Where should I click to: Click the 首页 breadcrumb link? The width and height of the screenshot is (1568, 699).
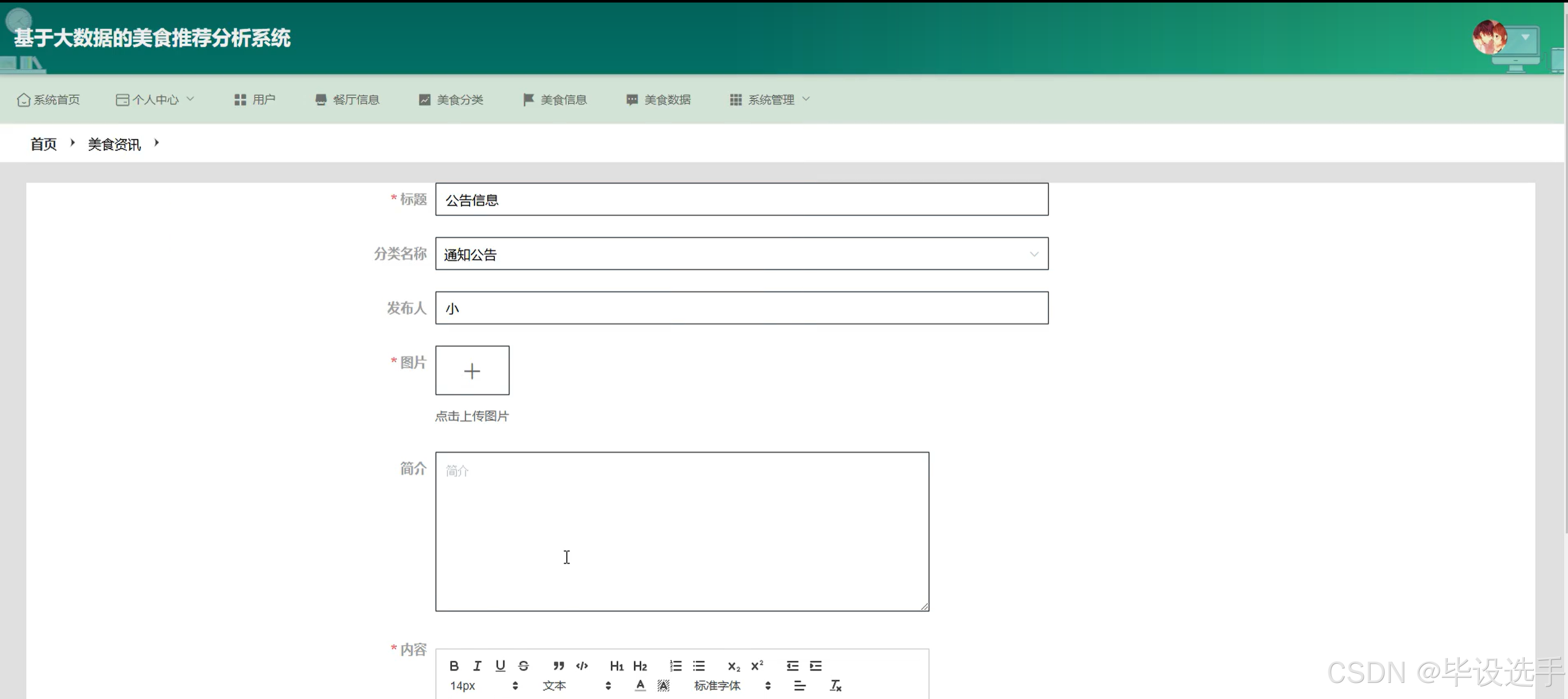tap(42, 144)
